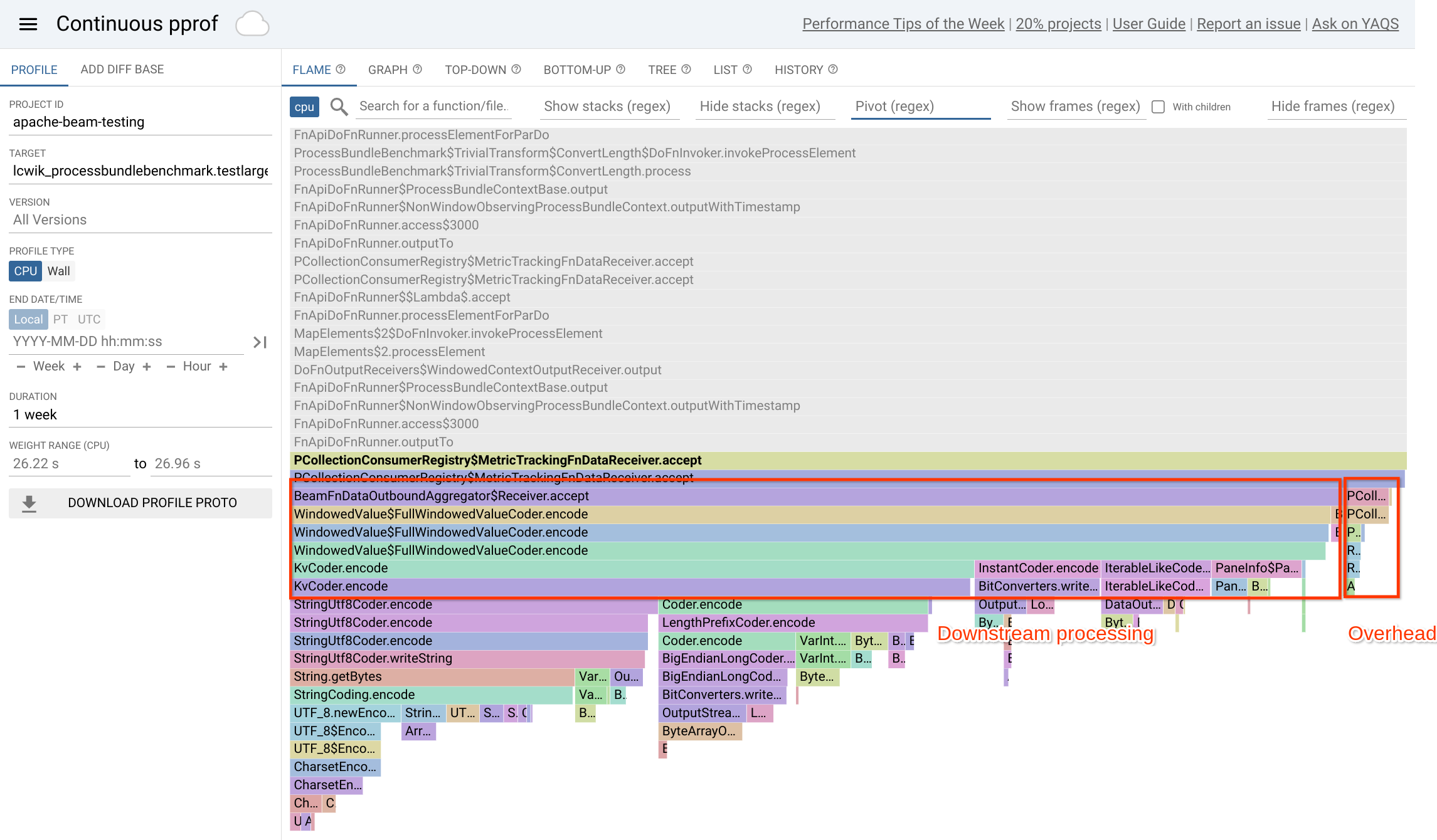This screenshot has width=1437, height=840.
Task: Increase end date by one week
Action: [77, 367]
